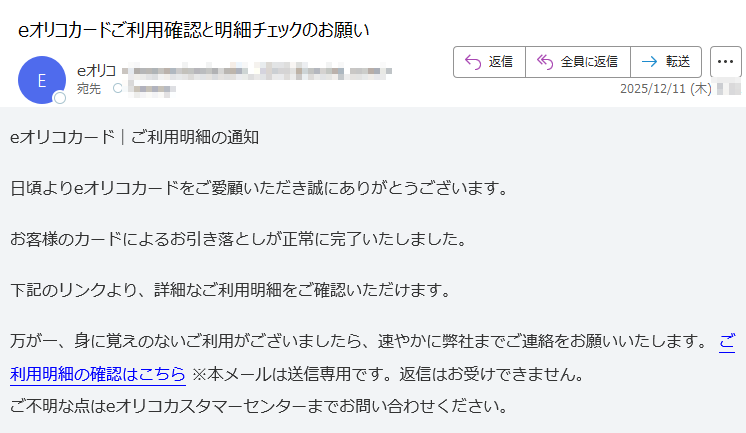Click the ご利用明細の通知 body heading line
Image resolution: width=746 pixels, height=433 pixels.
135,138
